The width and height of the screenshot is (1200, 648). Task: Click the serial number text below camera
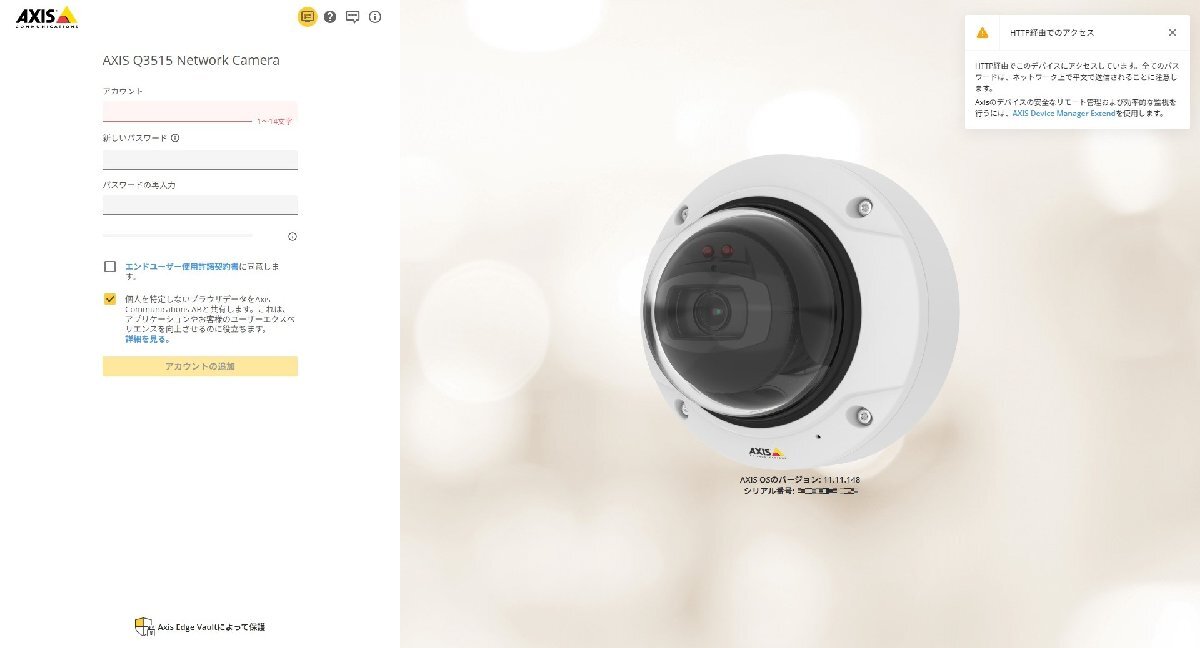pyautogui.click(x=800, y=491)
